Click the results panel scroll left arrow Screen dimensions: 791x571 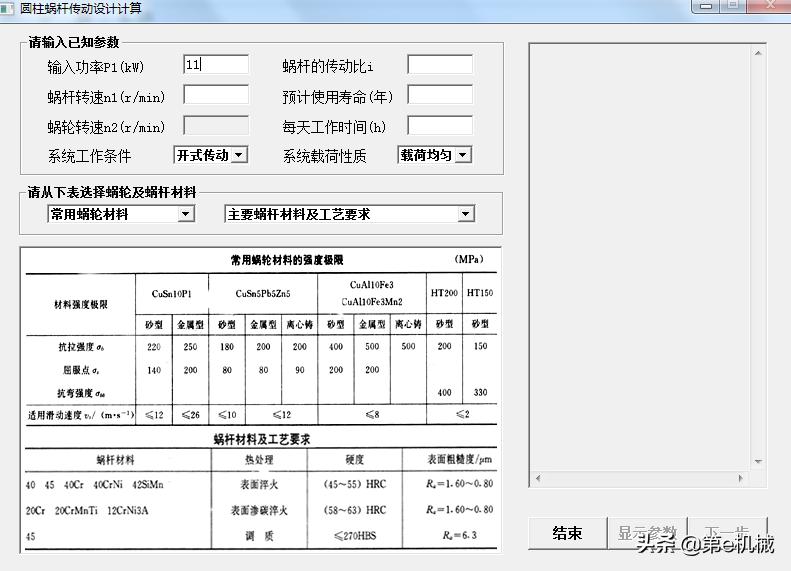tap(538, 478)
